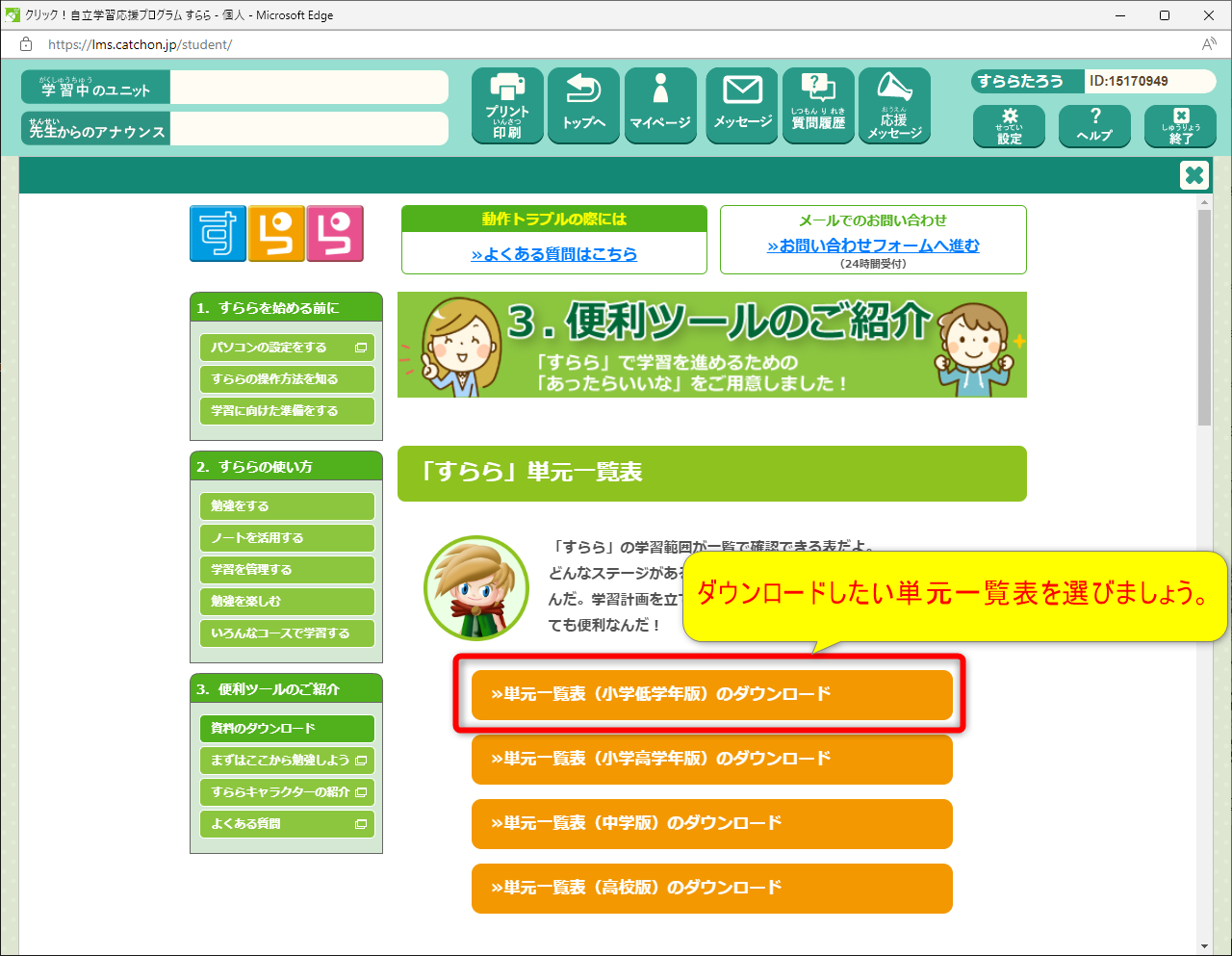Image resolution: width=1232 pixels, height=956 pixels.
Task: Click the blond character avatar image
Action: point(476,588)
